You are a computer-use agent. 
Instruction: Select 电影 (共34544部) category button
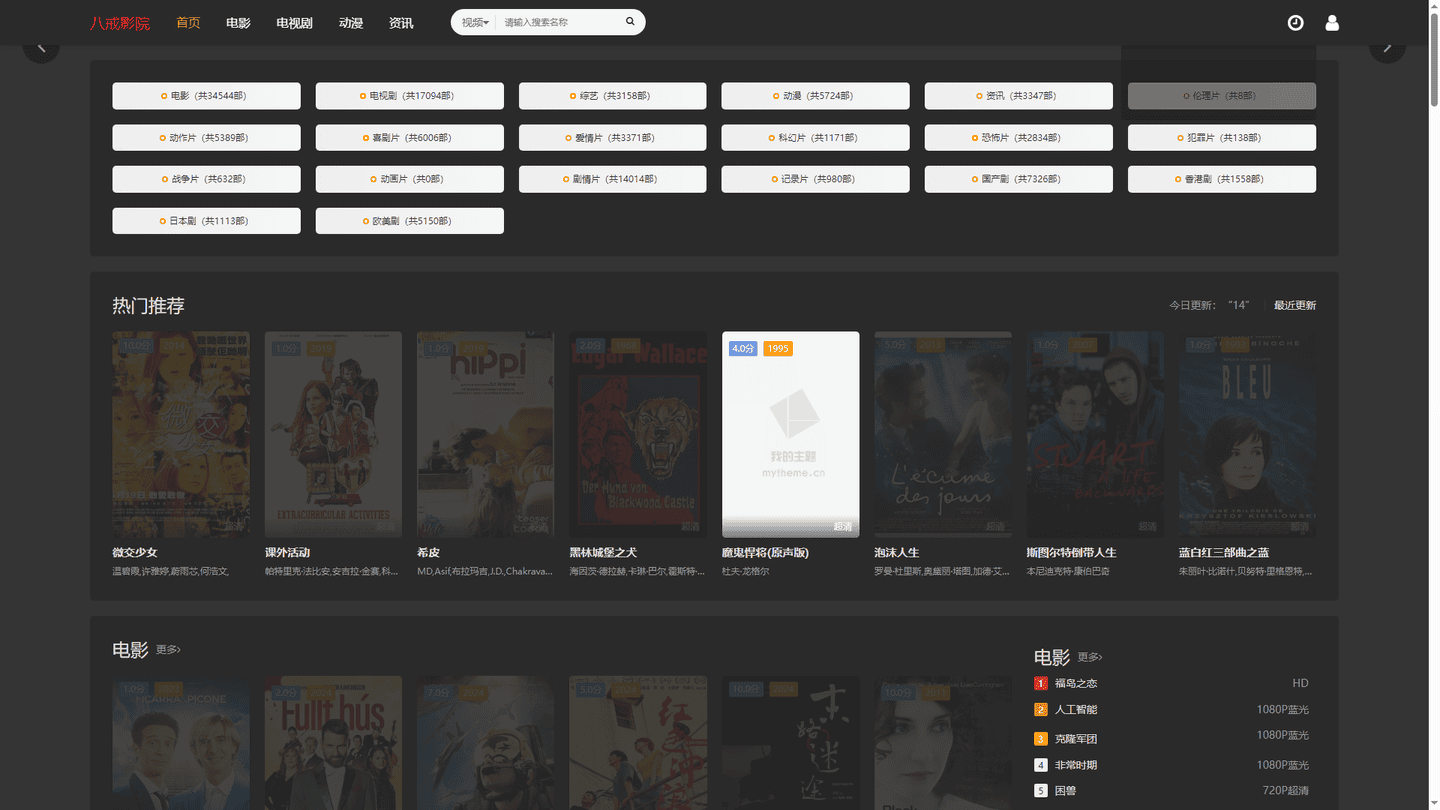tap(206, 96)
